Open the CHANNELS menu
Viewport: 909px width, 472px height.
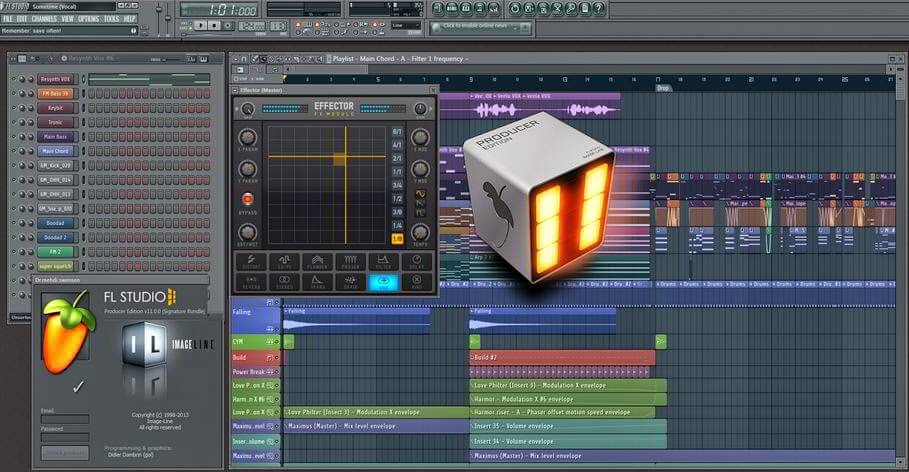pos(44,19)
